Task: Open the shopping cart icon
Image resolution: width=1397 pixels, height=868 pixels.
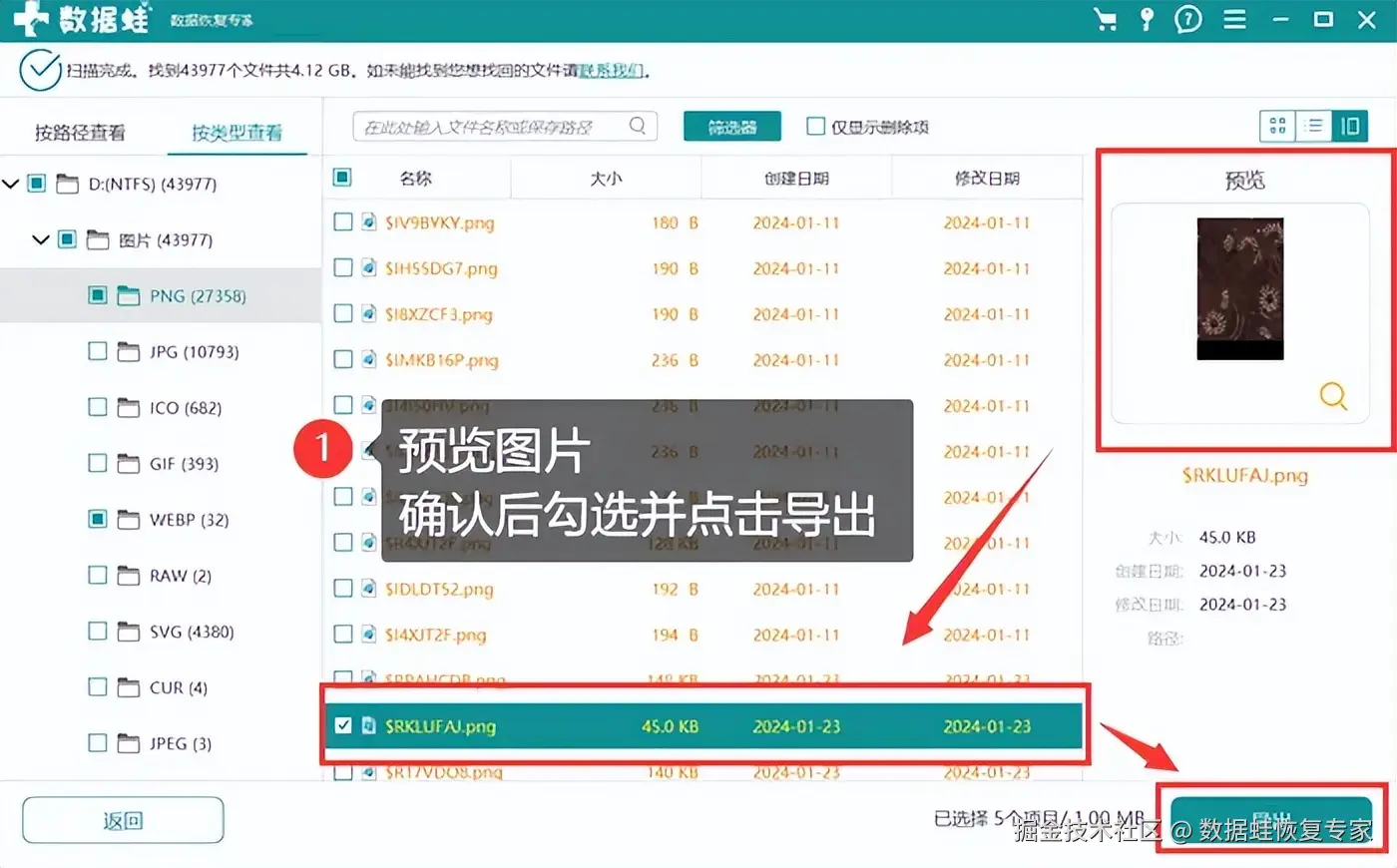Action: [x=1105, y=19]
